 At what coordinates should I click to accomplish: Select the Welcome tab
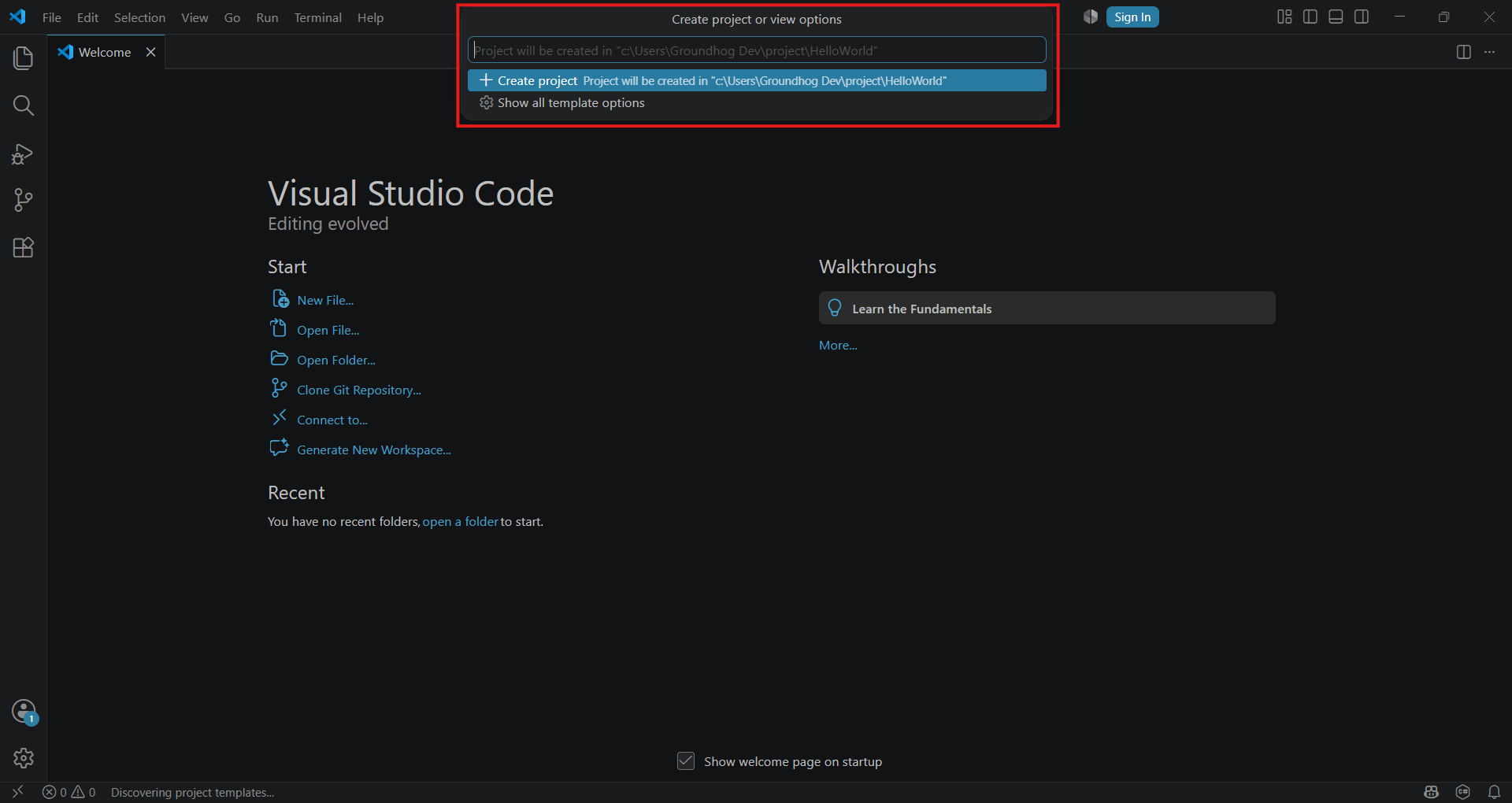pos(106,52)
